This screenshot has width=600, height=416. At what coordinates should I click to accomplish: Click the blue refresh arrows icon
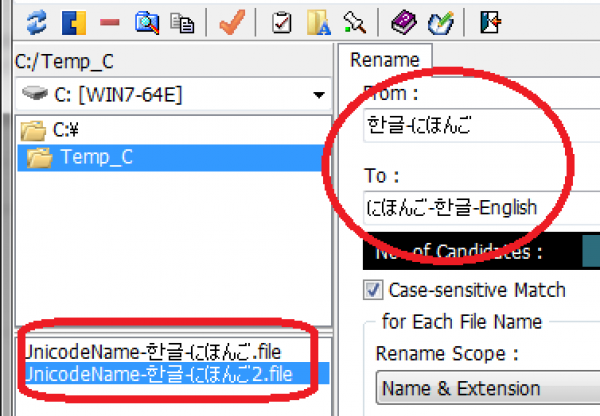pyautogui.click(x=37, y=23)
